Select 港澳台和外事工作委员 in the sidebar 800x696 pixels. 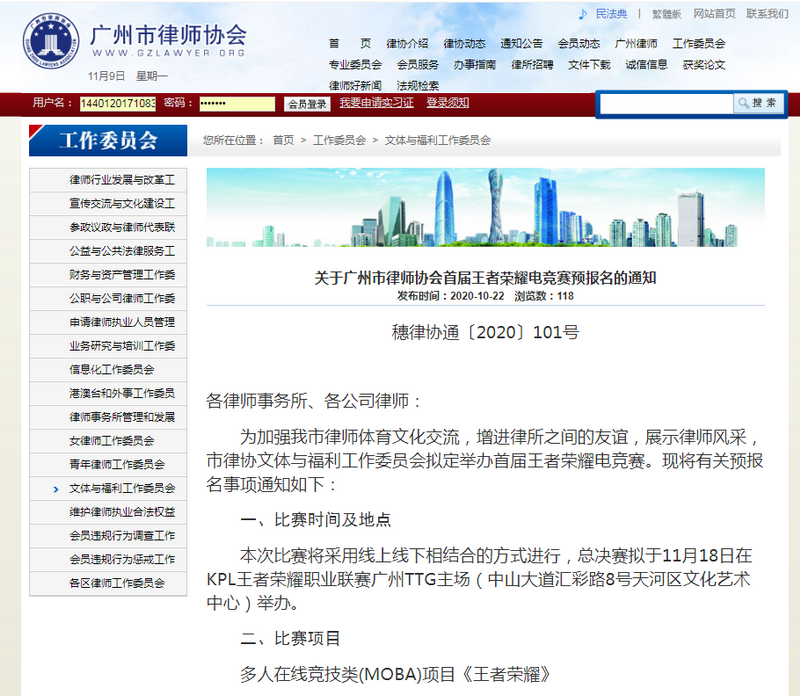108,393
